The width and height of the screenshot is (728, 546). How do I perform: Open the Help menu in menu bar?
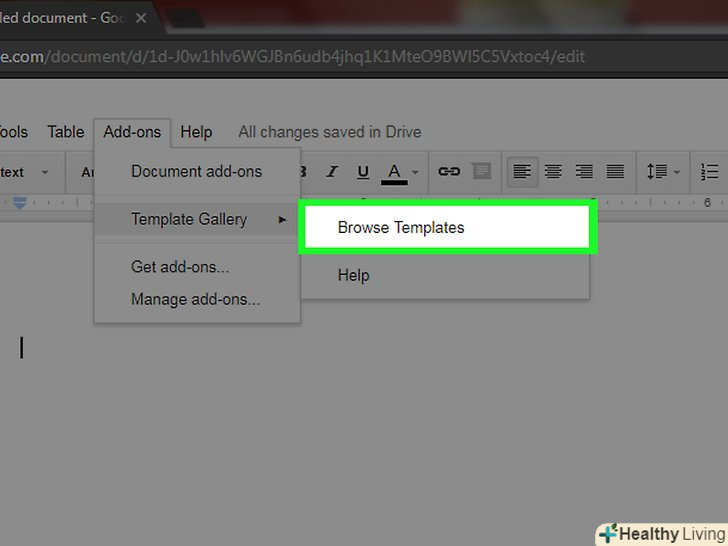pos(196,132)
